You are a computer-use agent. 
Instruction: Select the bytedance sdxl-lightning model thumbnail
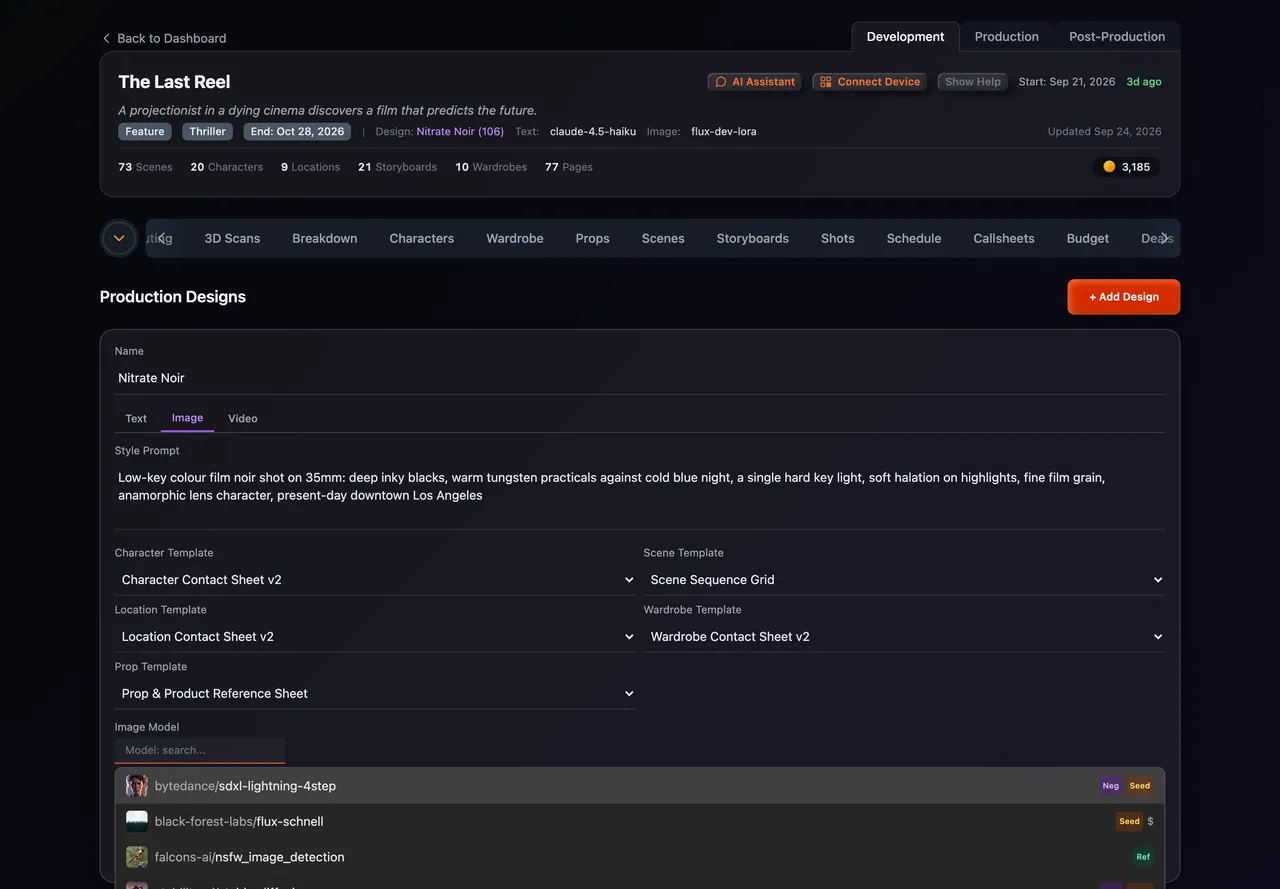137,786
